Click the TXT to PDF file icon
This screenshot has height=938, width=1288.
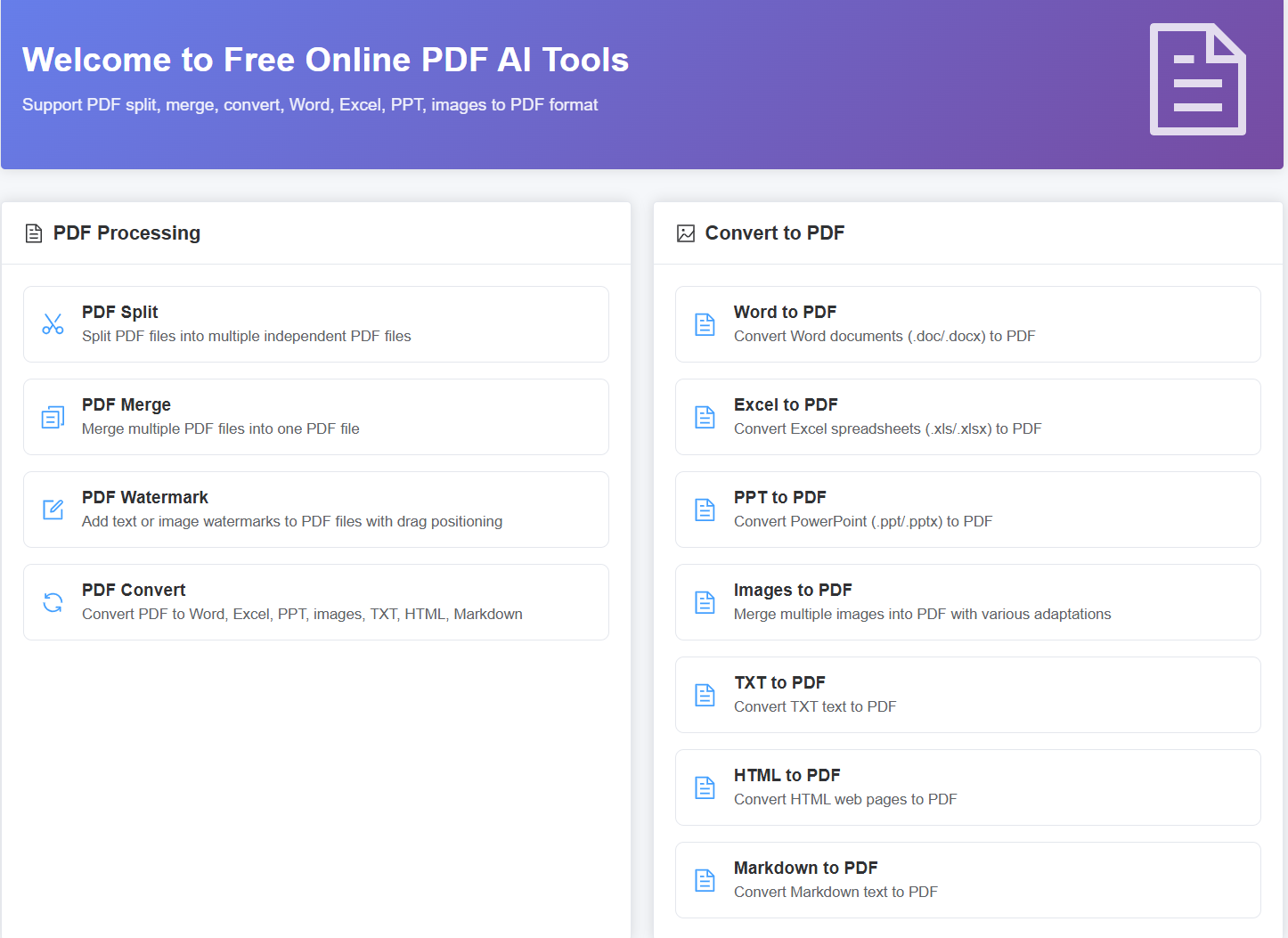point(705,695)
